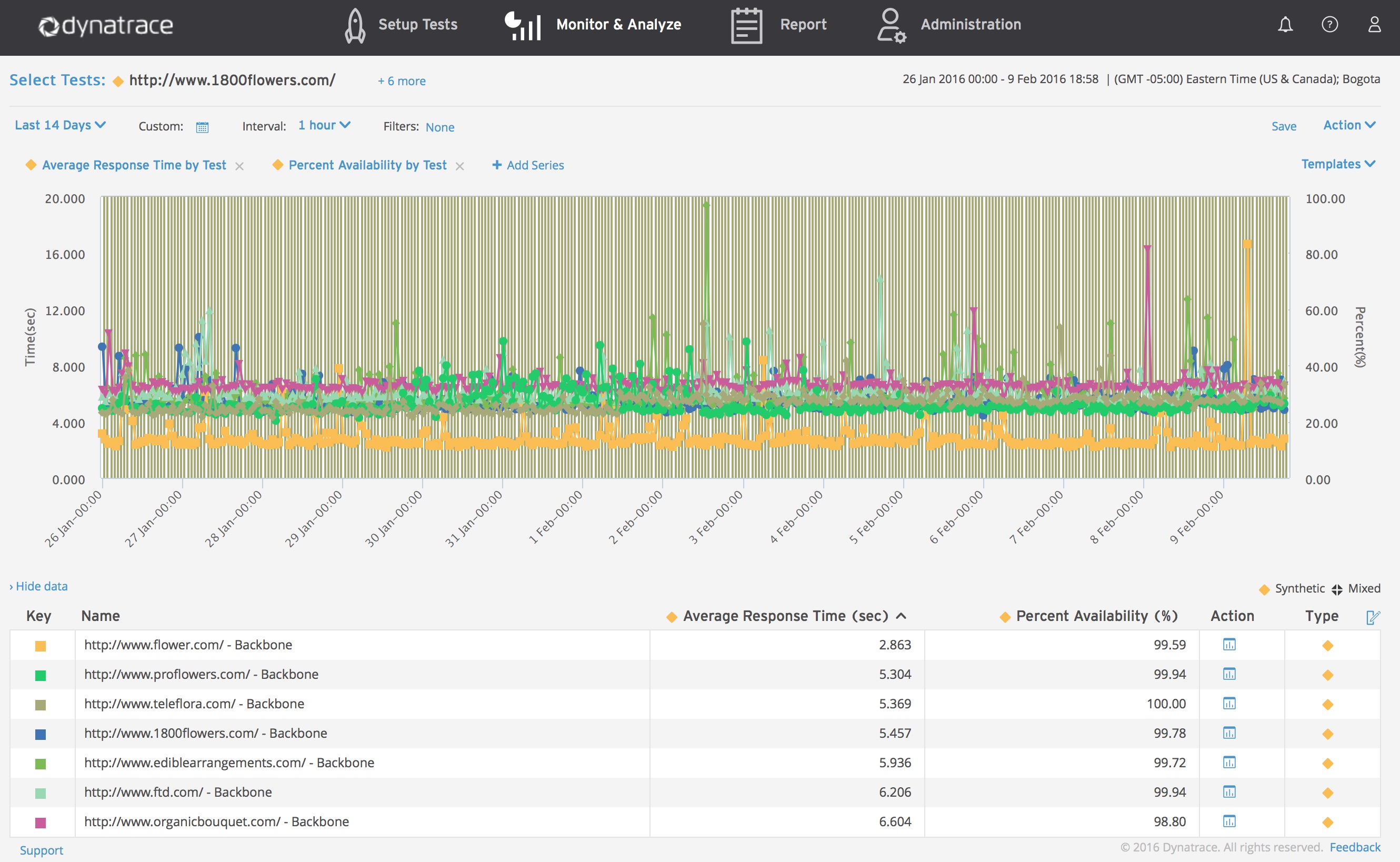The width and height of the screenshot is (1400, 862).
Task: Click the olive teleflora.com color key
Action: pyautogui.click(x=41, y=705)
